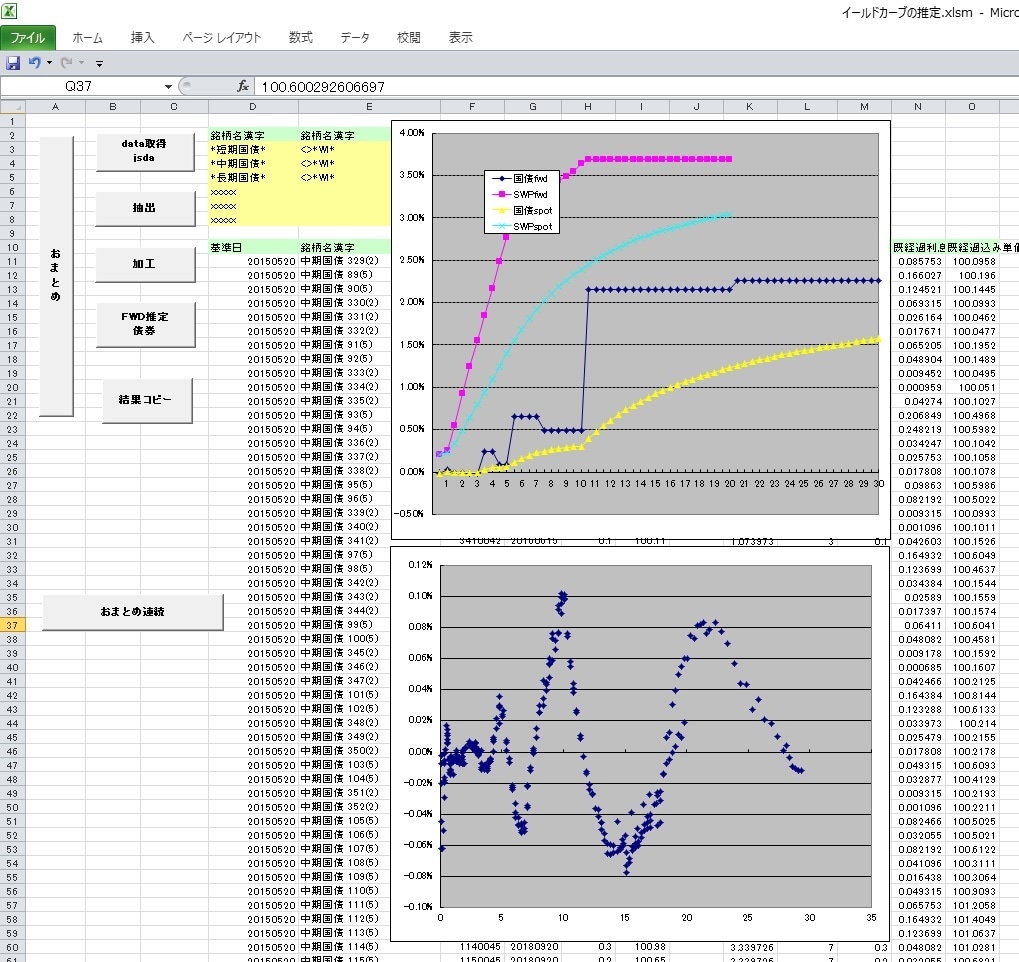Select the SWPspot legend entry in the chart

click(522, 227)
